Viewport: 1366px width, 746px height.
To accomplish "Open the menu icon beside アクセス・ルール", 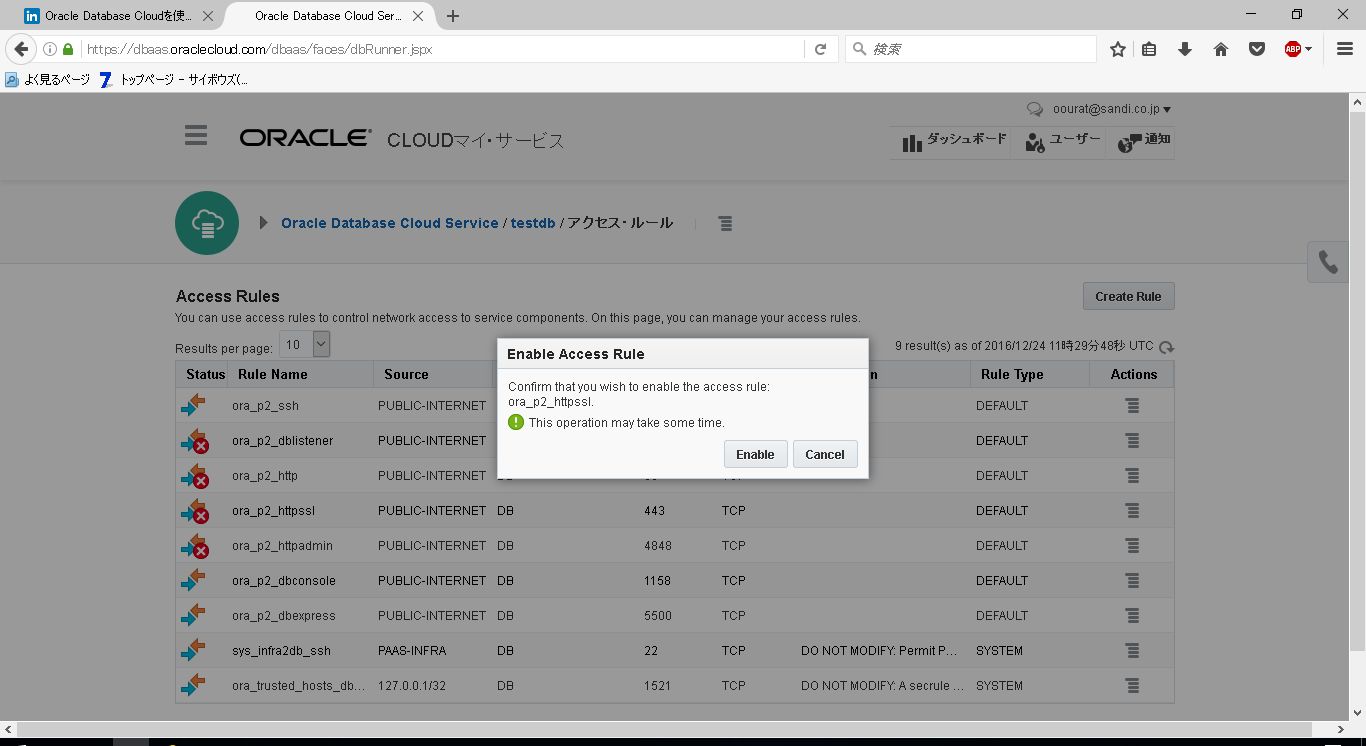I will [725, 224].
